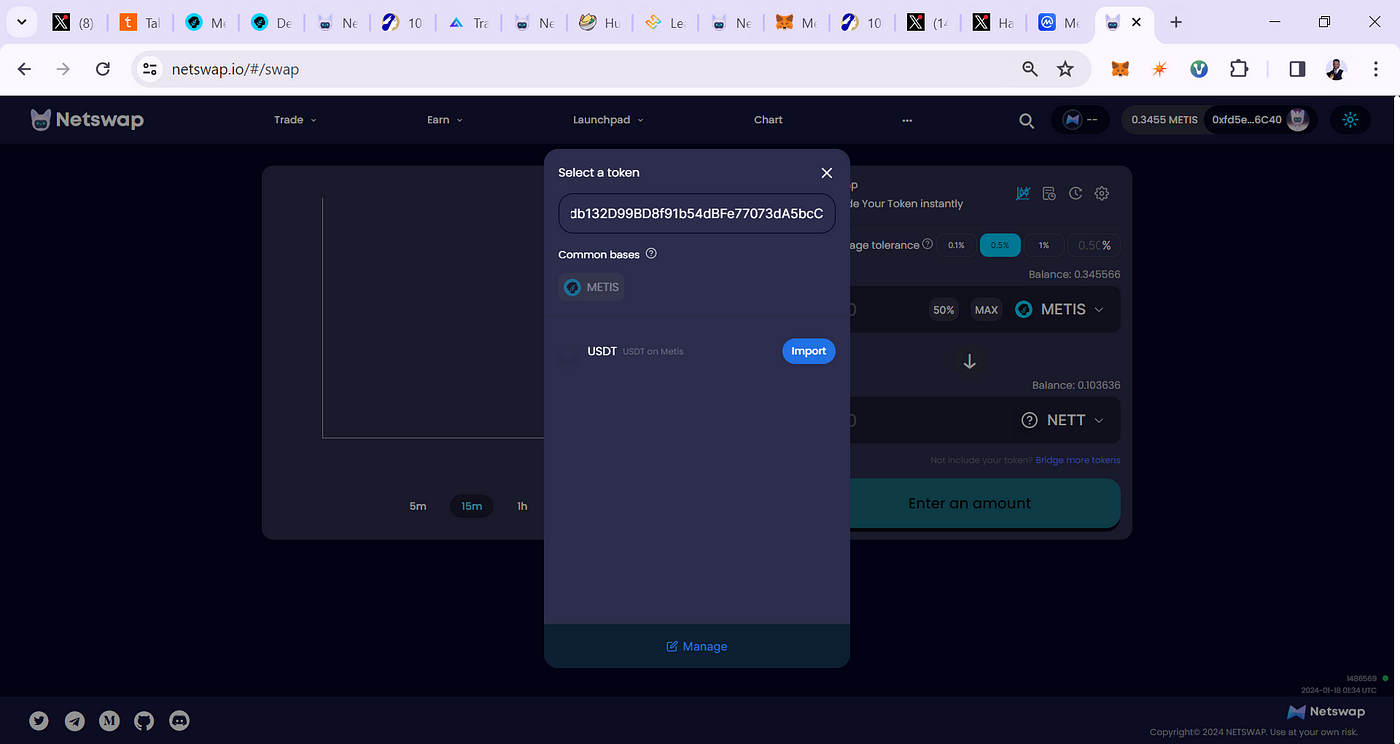
Task: Toggle the Chrome side panel
Action: coord(1297,69)
